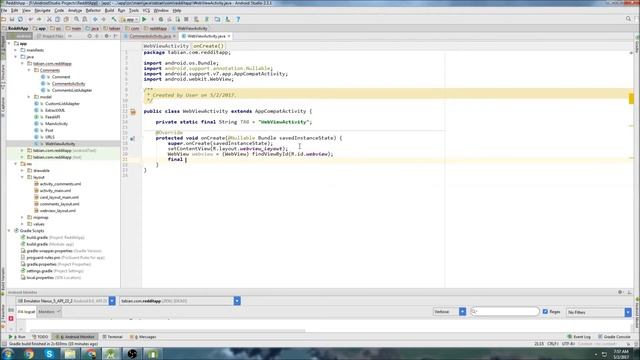
Task: Open the File menu
Action: tap(4, 10)
